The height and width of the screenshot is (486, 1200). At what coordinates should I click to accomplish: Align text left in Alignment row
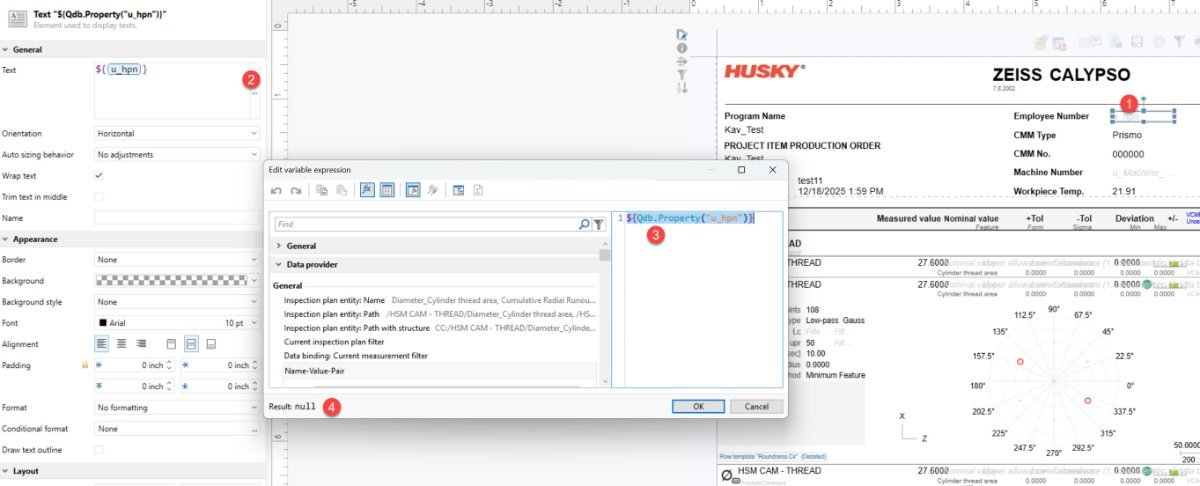[102, 344]
